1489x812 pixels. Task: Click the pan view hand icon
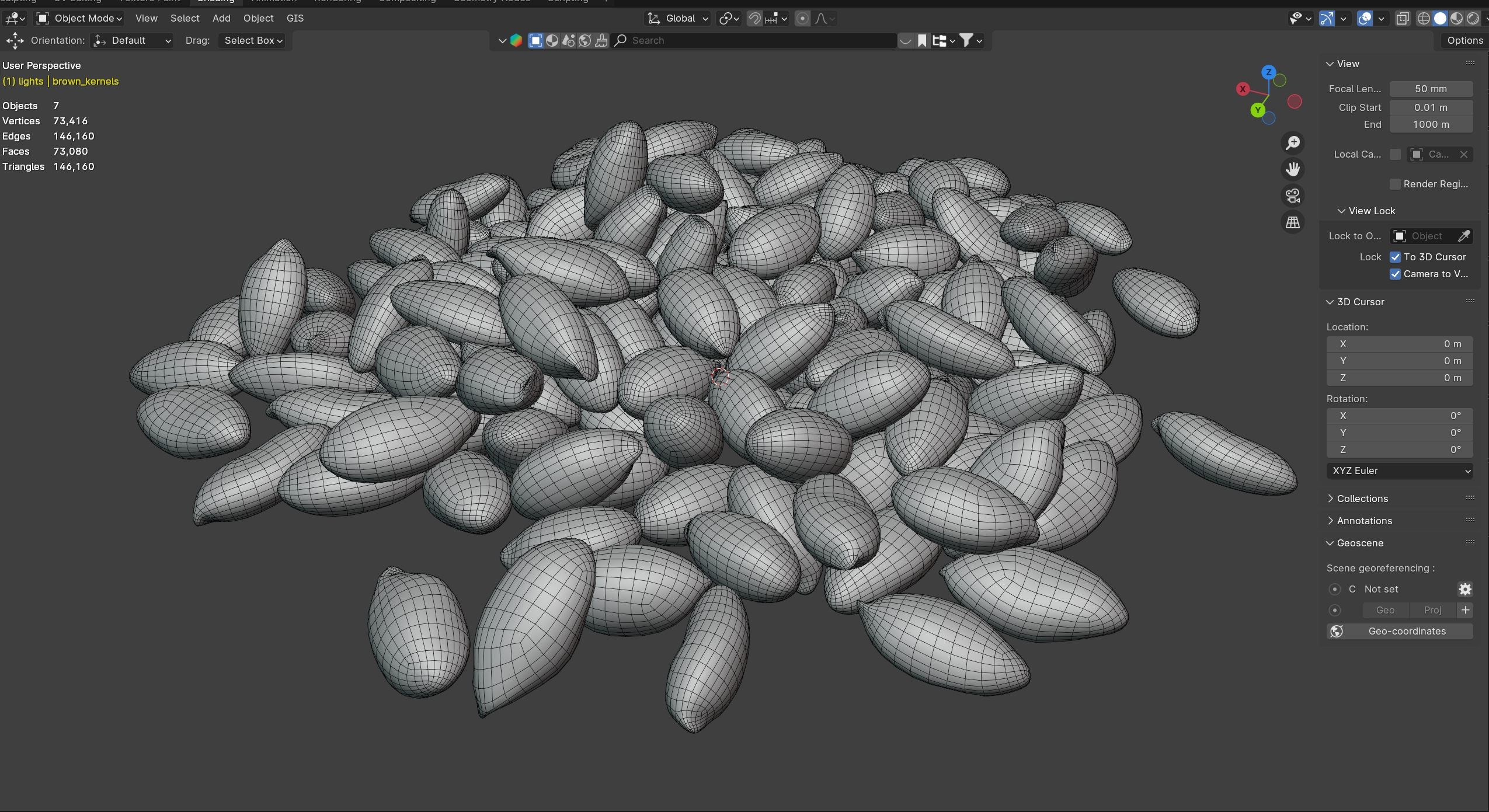point(1293,169)
